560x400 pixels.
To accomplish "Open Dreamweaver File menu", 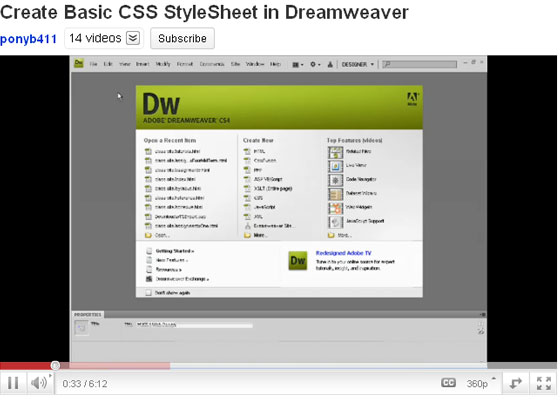I will 93,64.
